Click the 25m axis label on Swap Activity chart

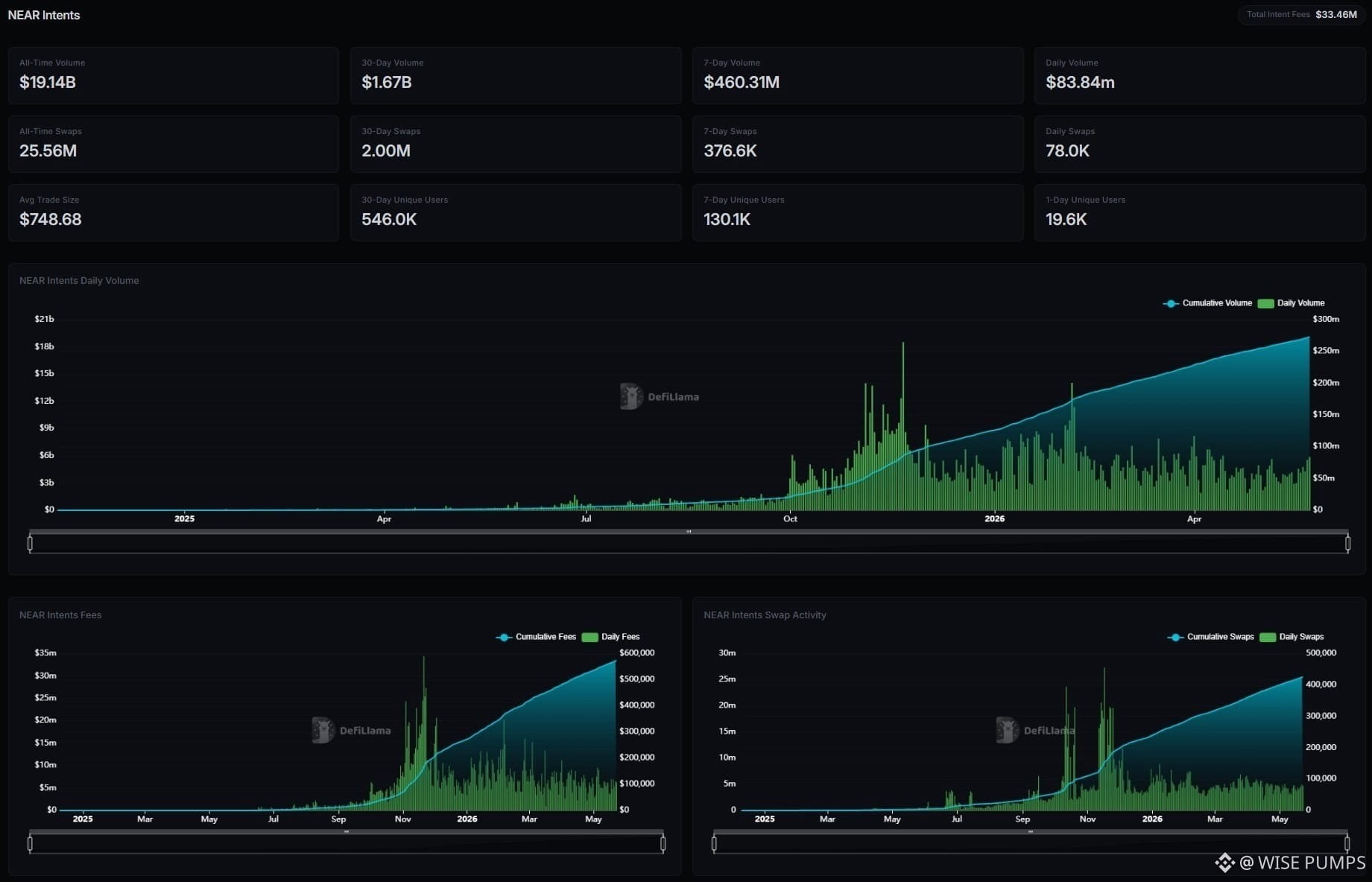point(727,679)
